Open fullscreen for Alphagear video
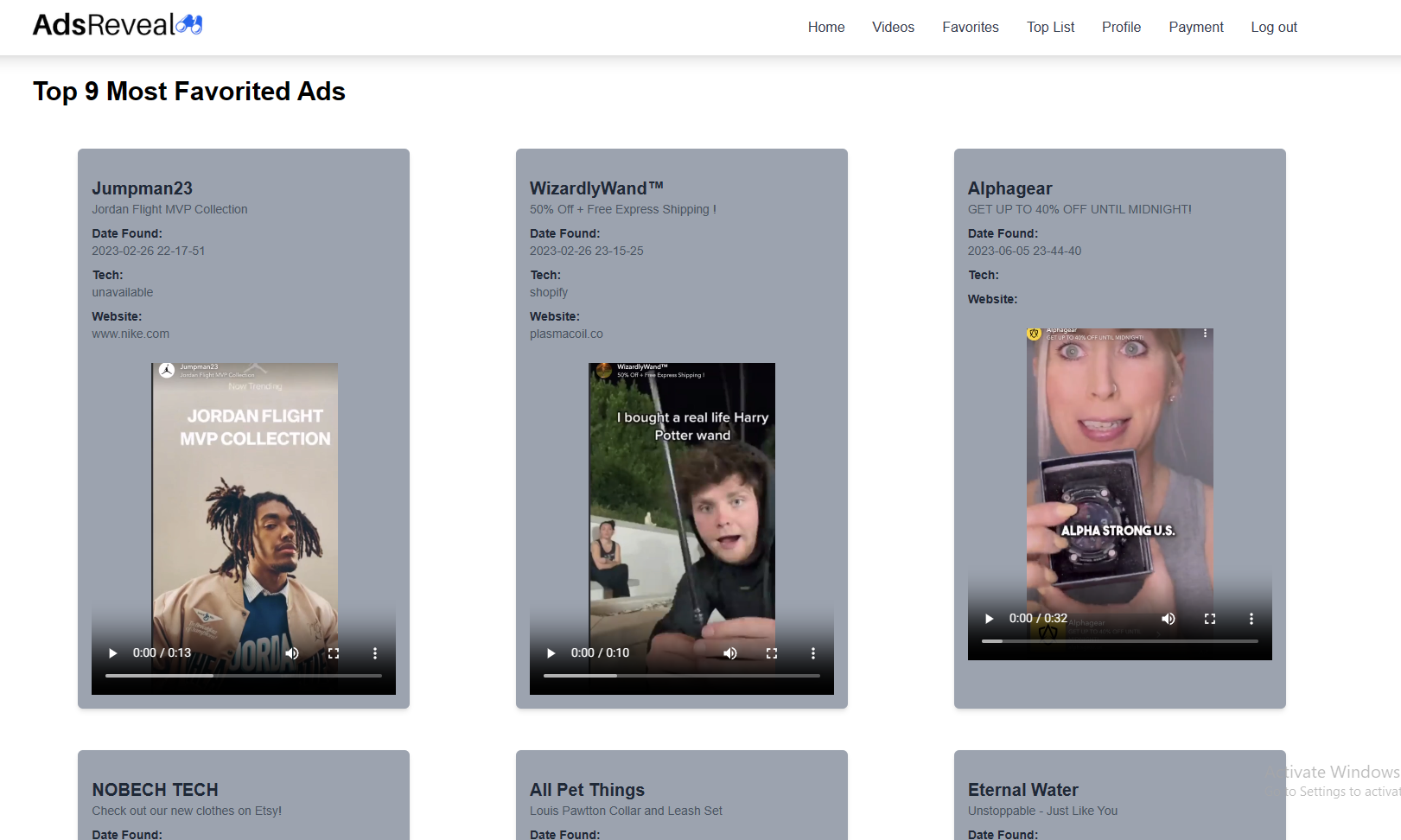 [x=1210, y=619]
